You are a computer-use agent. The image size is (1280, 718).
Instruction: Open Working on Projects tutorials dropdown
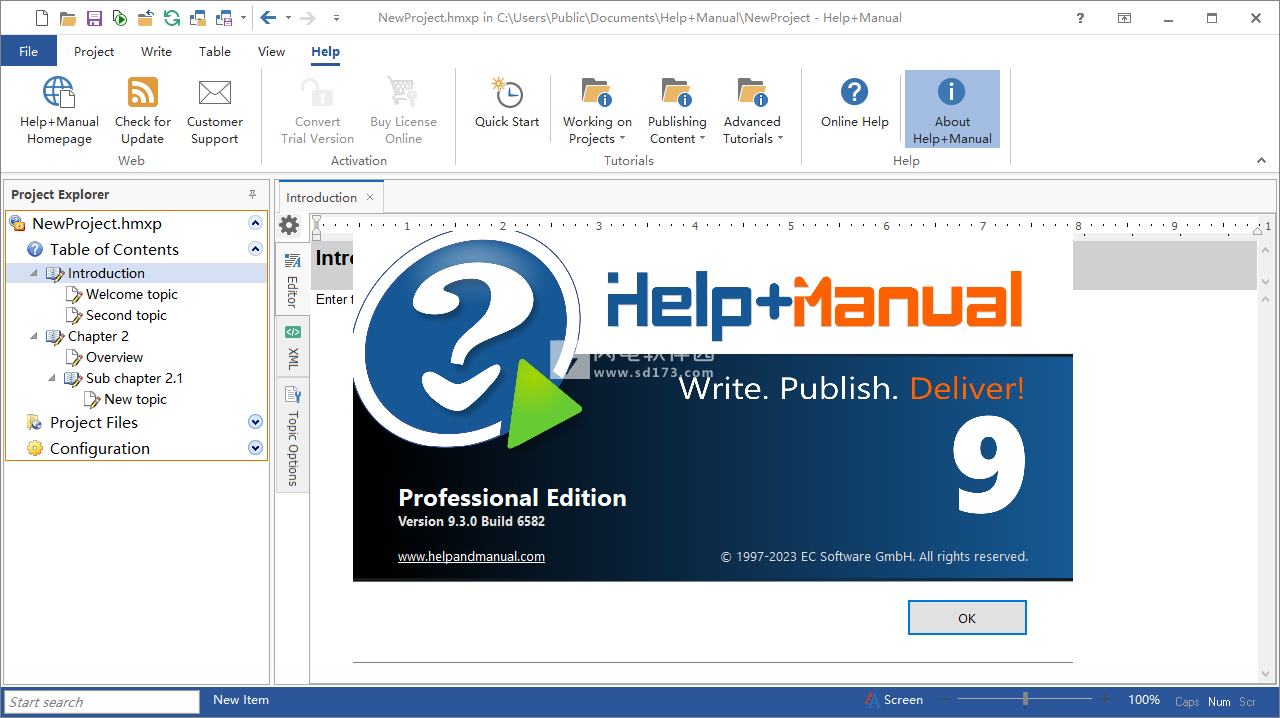(597, 111)
